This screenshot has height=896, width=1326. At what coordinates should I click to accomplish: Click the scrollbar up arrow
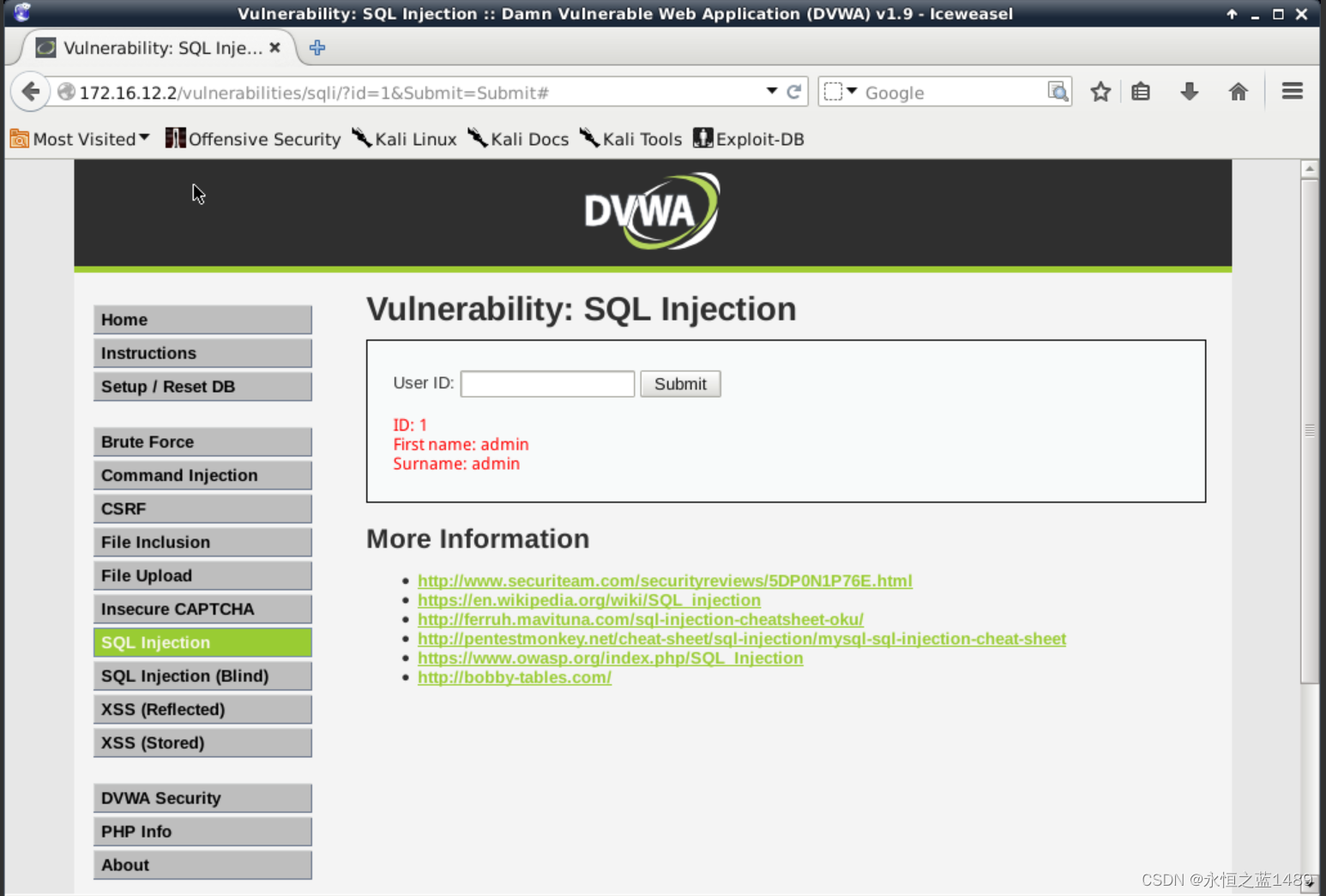[x=1309, y=169]
